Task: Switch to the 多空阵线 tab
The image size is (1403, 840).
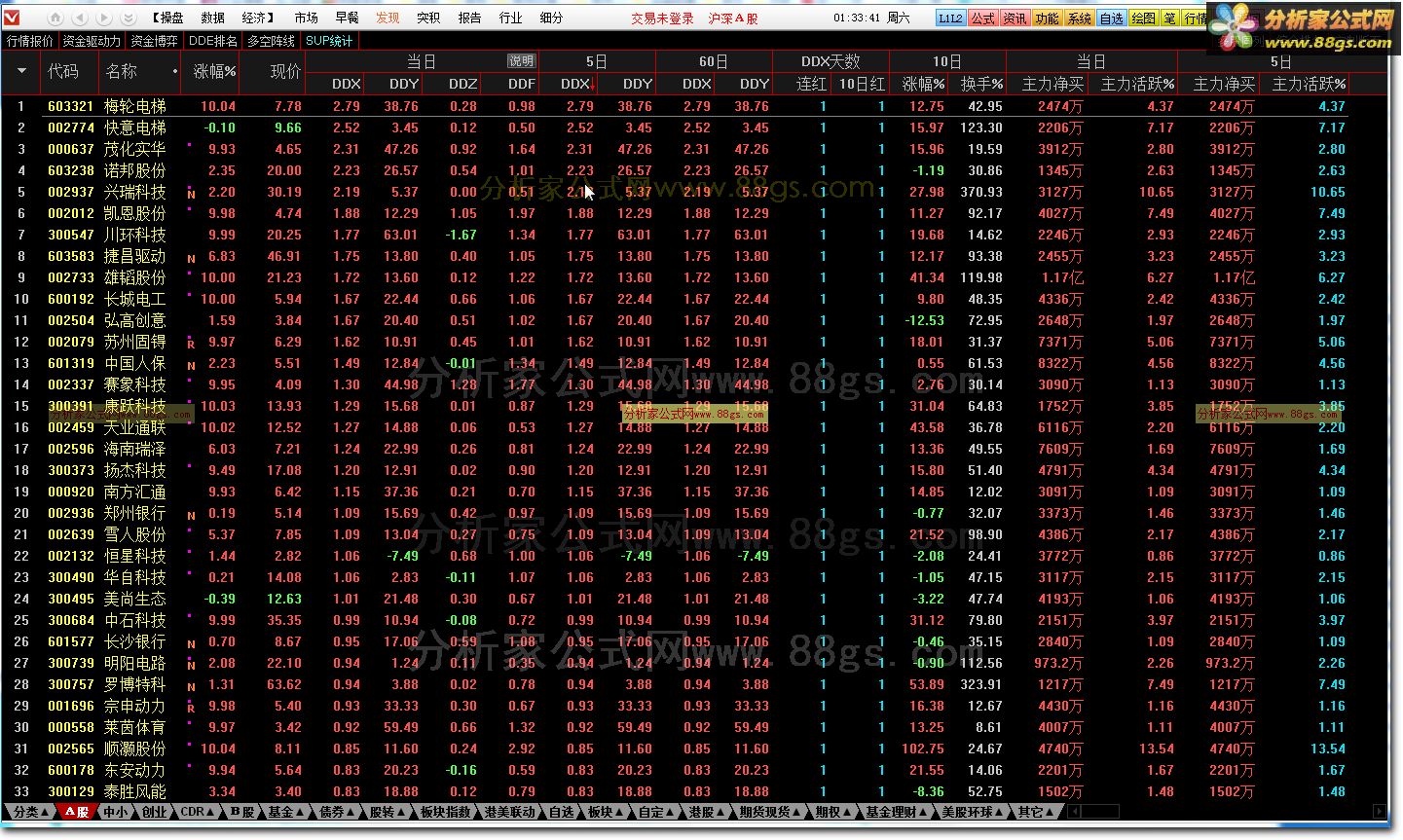Action: point(272,41)
